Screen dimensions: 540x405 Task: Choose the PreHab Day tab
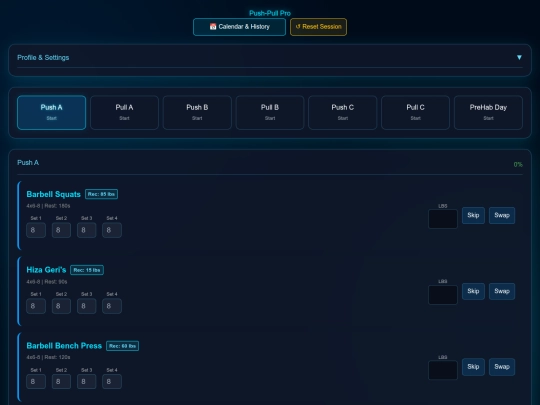(x=488, y=113)
